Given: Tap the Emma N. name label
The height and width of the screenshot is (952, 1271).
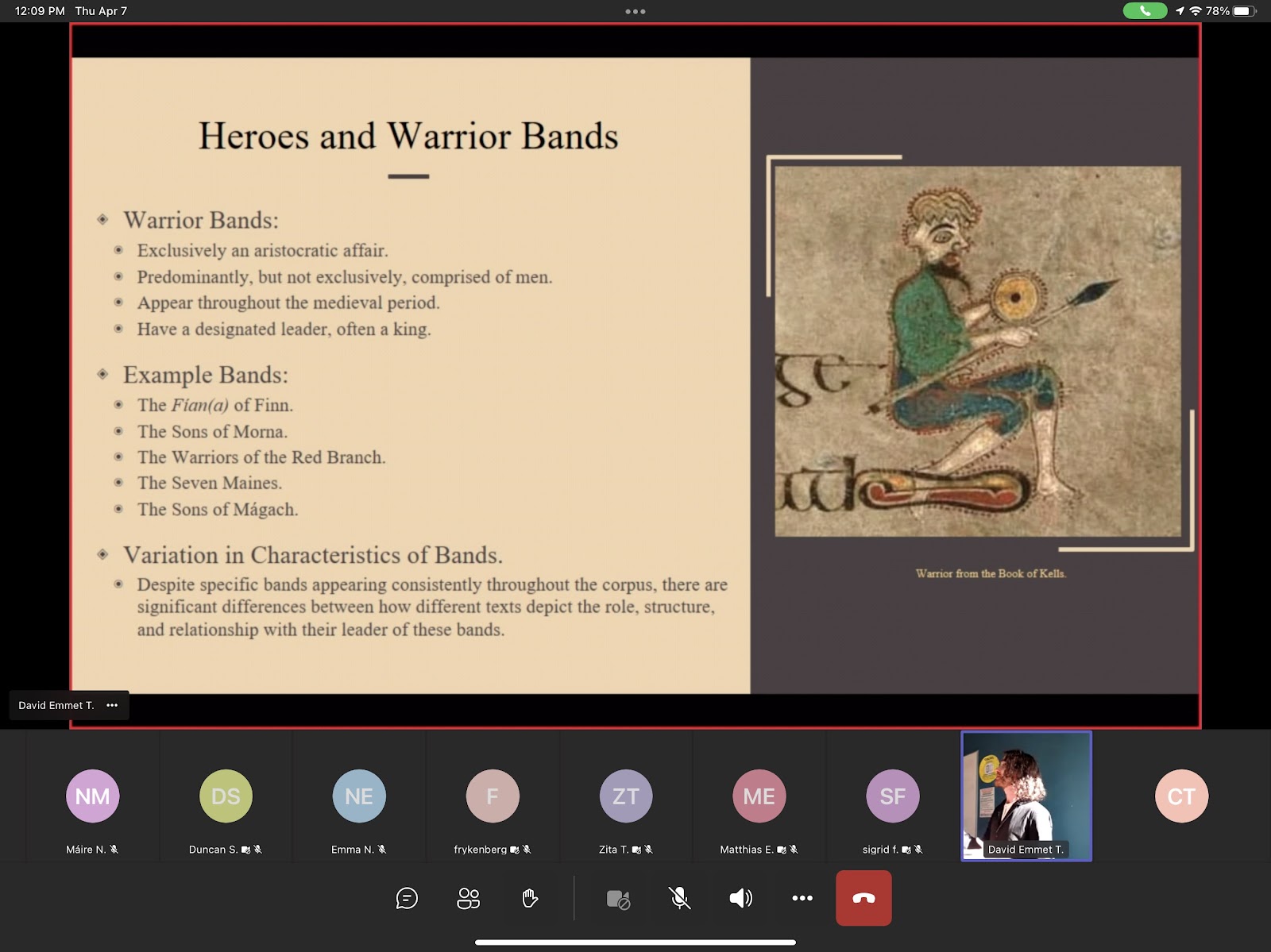Looking at the screenshot, I should pyautogui.click(x=353, y=850).
